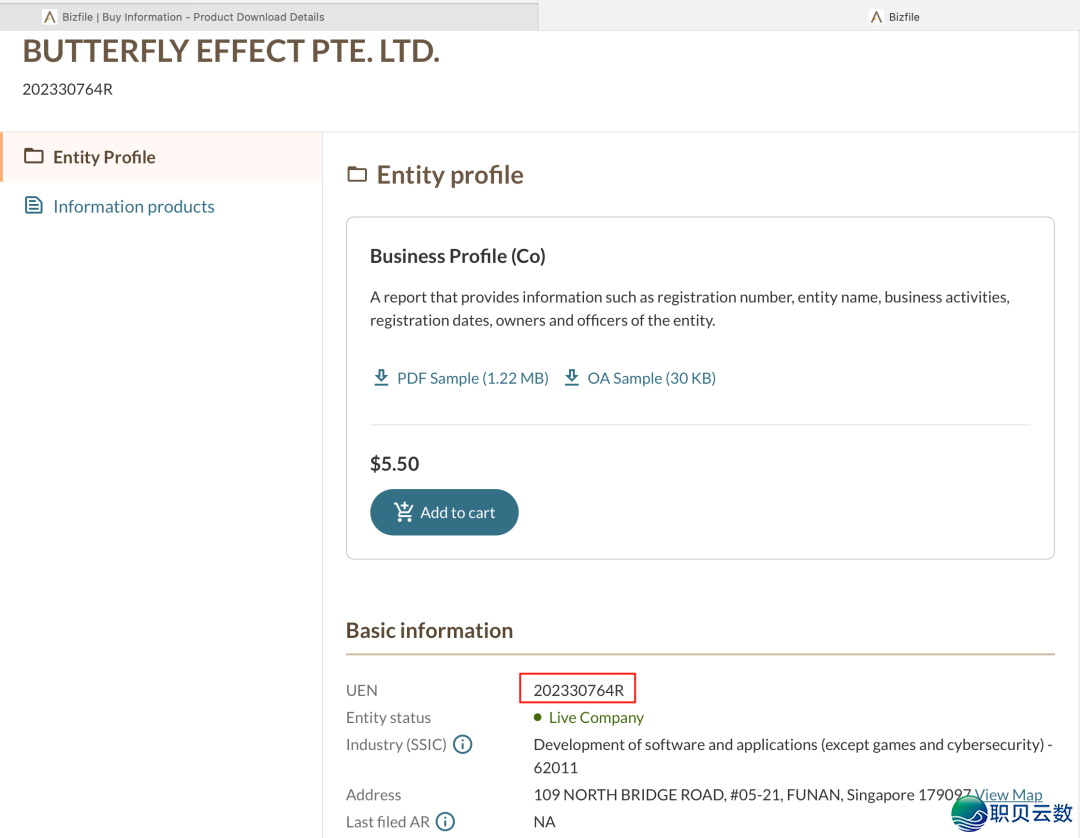Click the download icon beside PDF Sample
The image size is (1080, 838).
click(x=381, y=378)
